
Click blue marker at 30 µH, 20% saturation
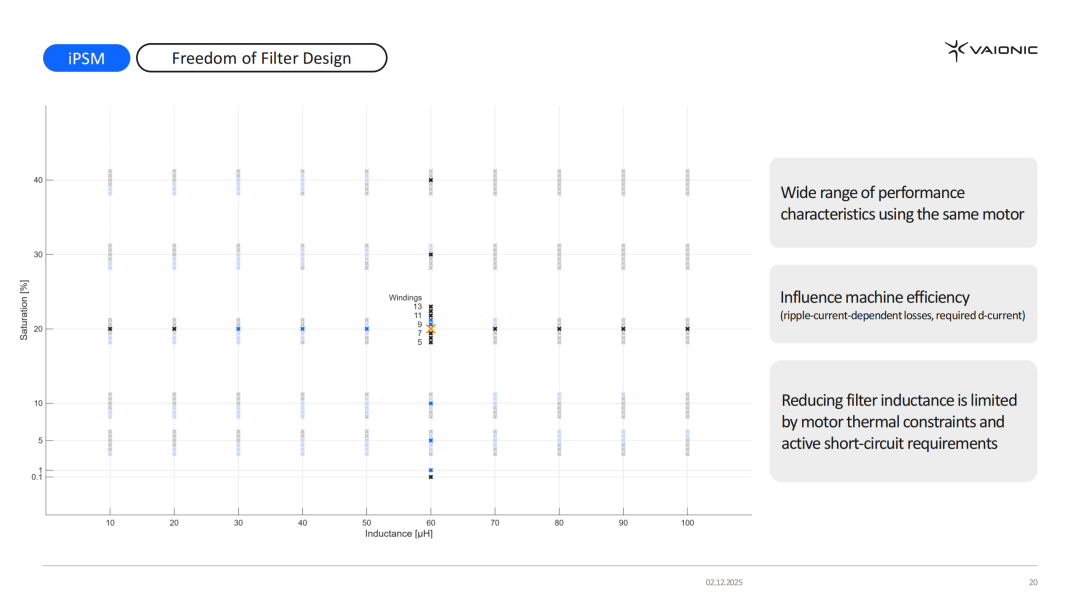238,329
